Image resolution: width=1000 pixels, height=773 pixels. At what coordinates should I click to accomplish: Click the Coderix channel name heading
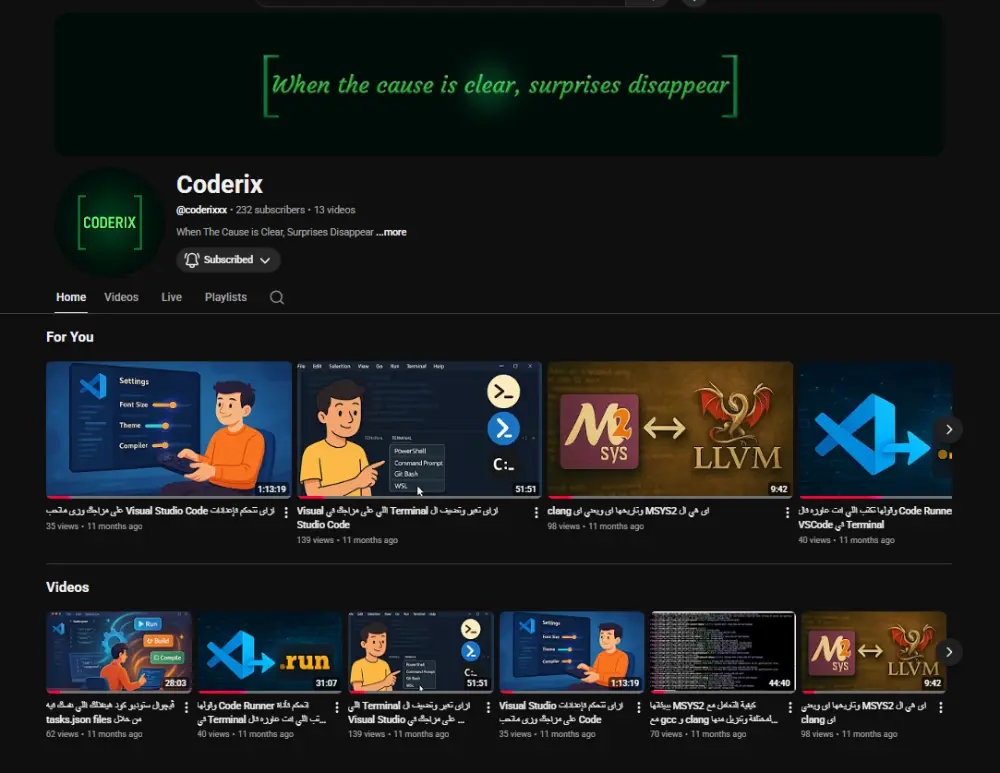coord(219,184)
